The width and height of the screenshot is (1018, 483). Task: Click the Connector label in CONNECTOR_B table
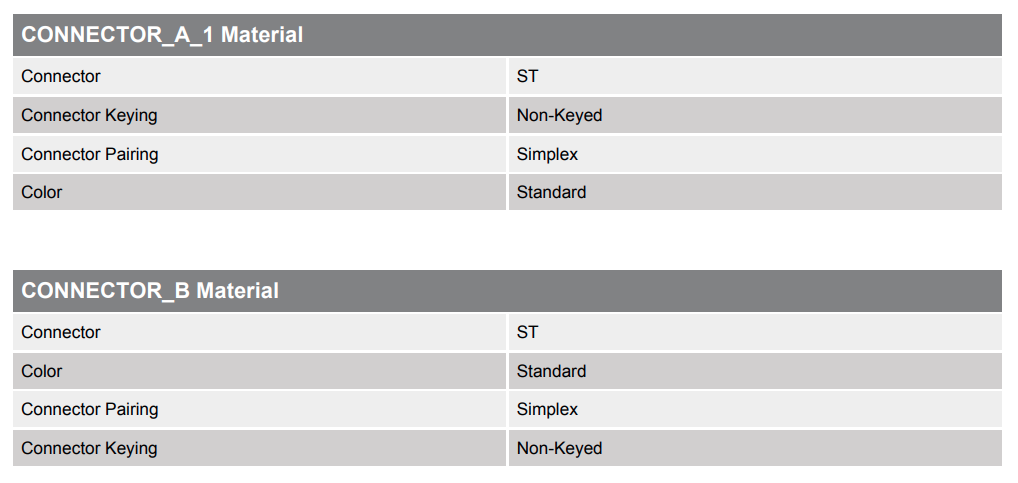(x=61, y=332)
